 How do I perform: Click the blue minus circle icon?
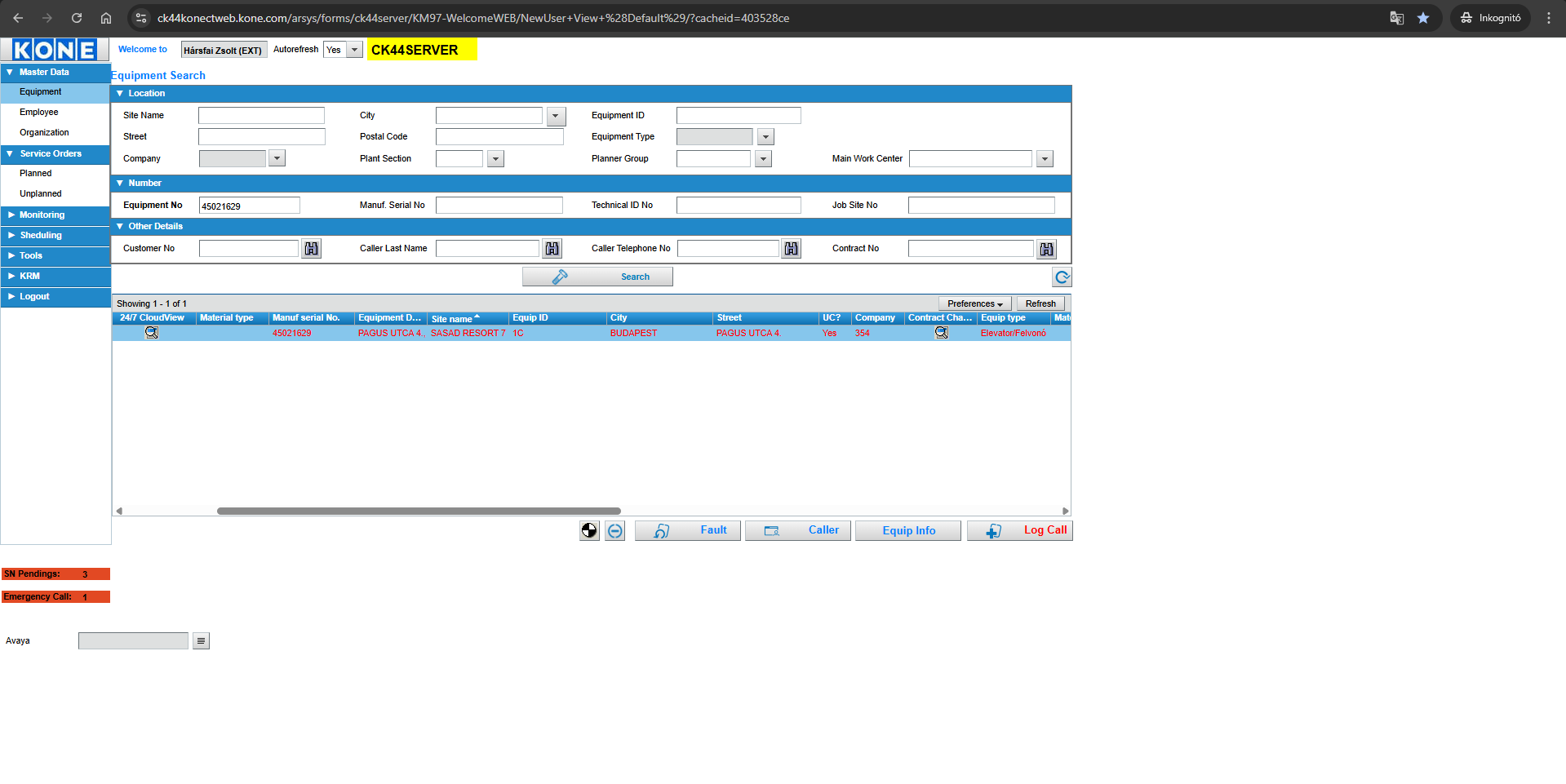point(615,531)
